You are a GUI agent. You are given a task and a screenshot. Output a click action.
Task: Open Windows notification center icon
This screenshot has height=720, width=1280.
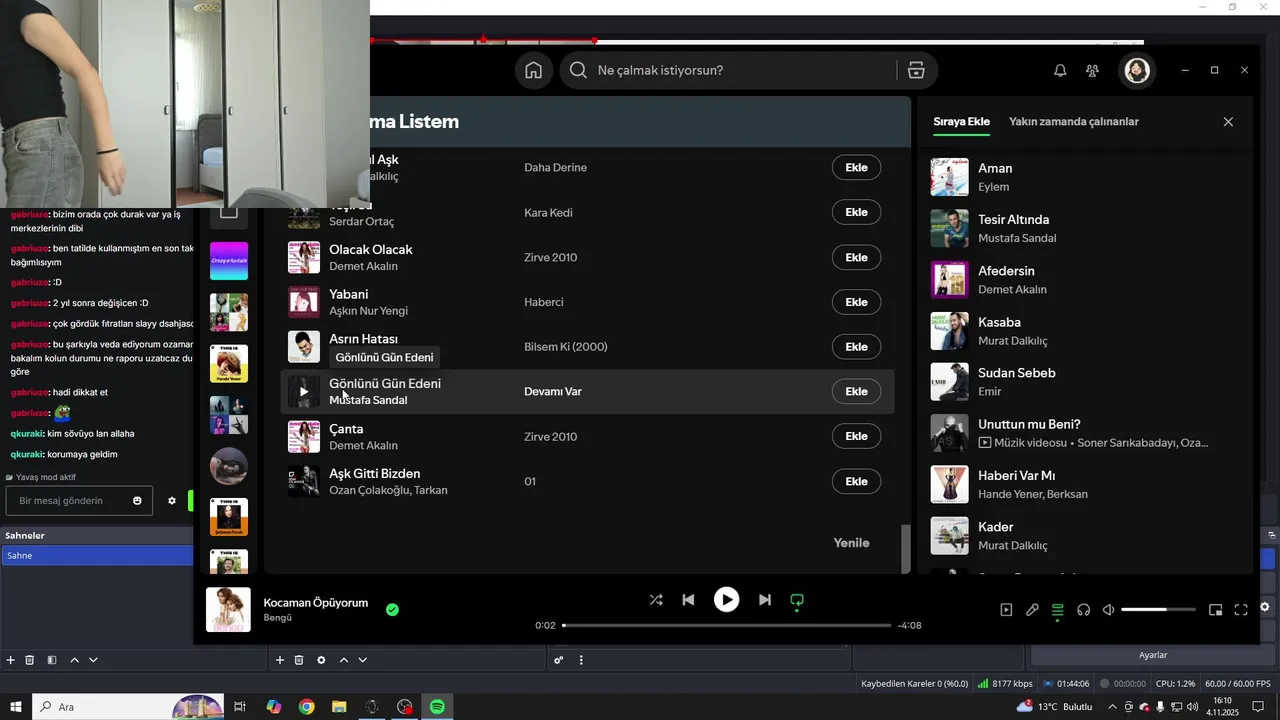tap(1258, 707)
